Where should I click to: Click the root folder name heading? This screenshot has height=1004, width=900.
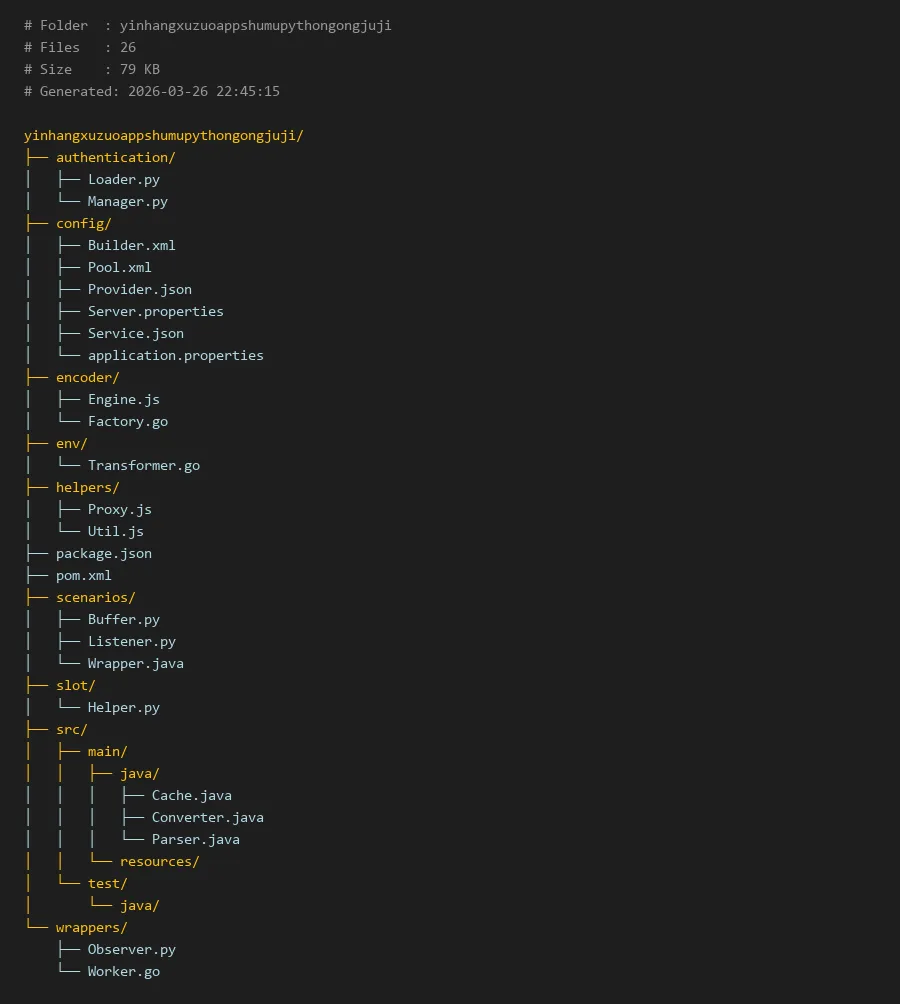coord(163,135)
